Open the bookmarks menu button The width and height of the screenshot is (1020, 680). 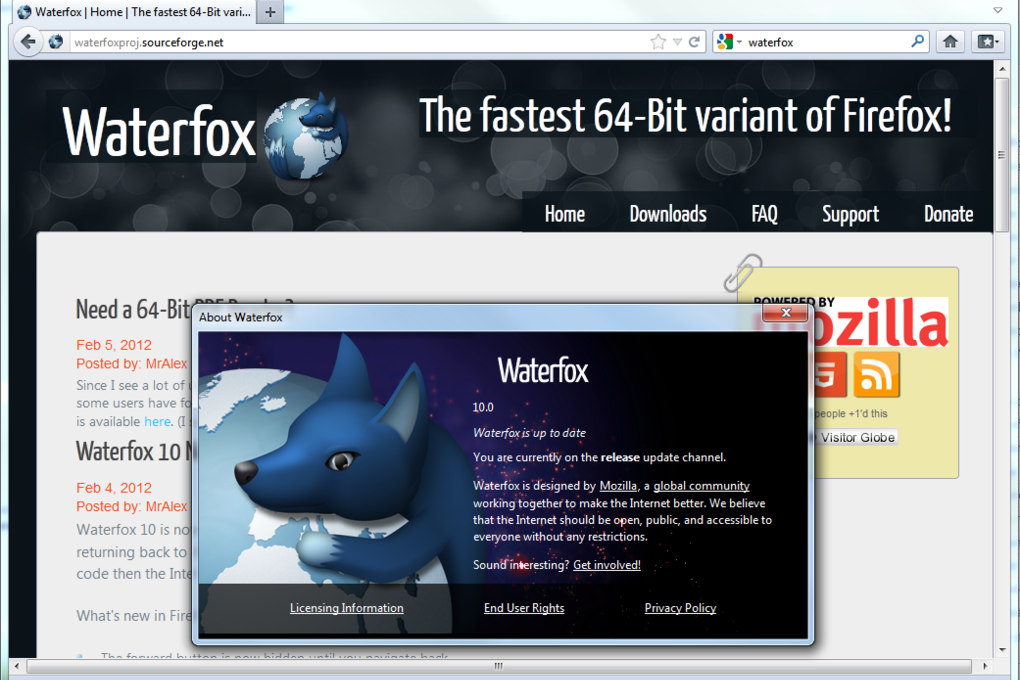point(989,42)
